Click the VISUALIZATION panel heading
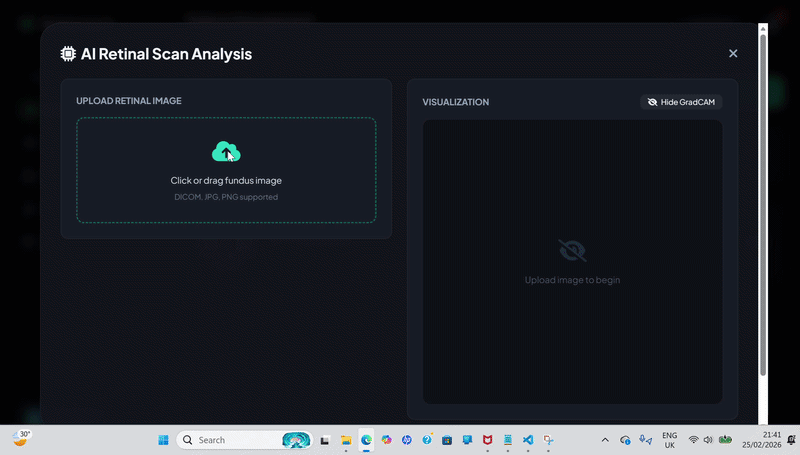This screenshot has width=800, height=455. point(456,102)
